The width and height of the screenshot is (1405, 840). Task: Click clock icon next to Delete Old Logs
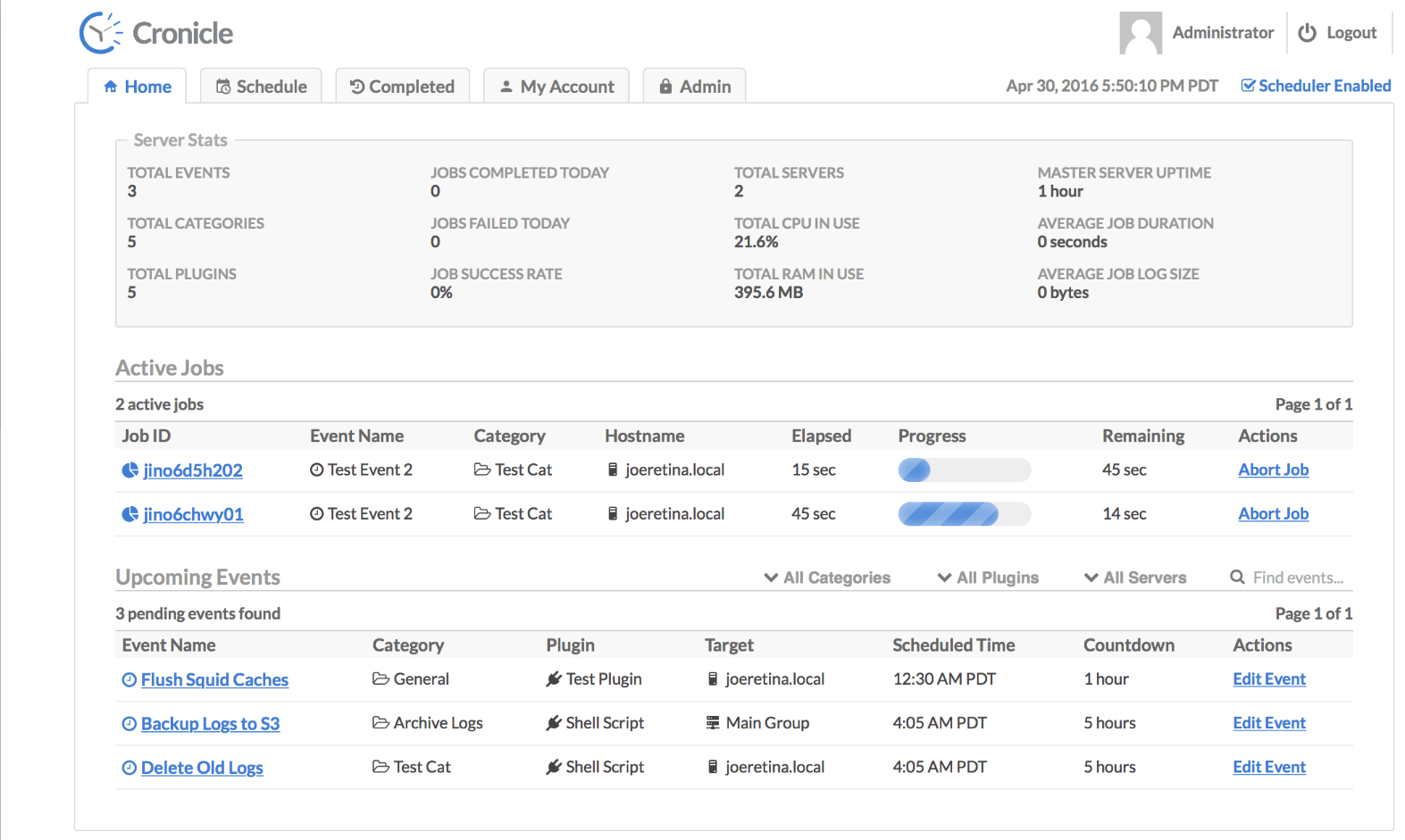[130, 768]
